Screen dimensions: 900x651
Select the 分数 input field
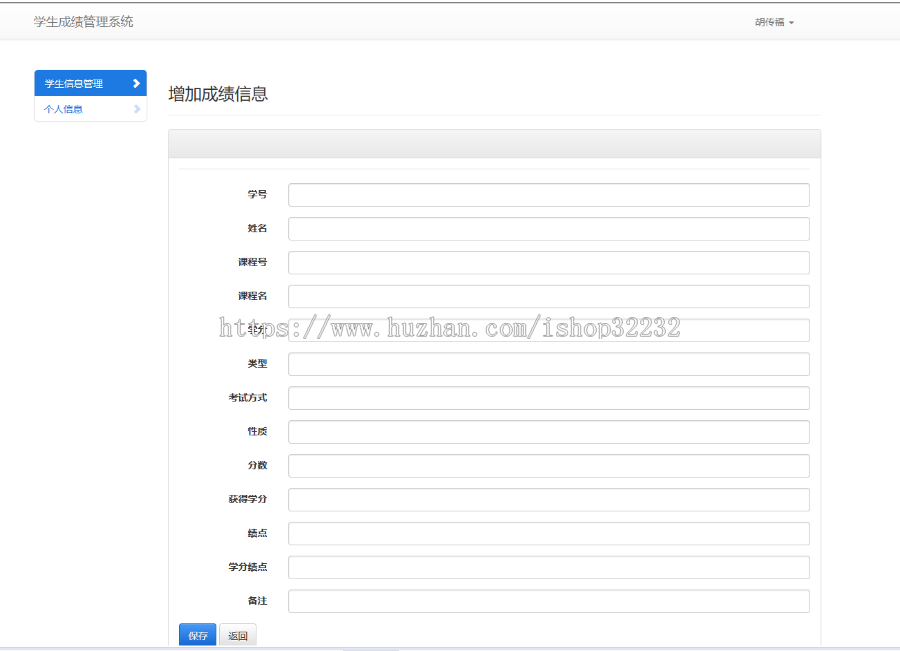click(x=548, y=465)
